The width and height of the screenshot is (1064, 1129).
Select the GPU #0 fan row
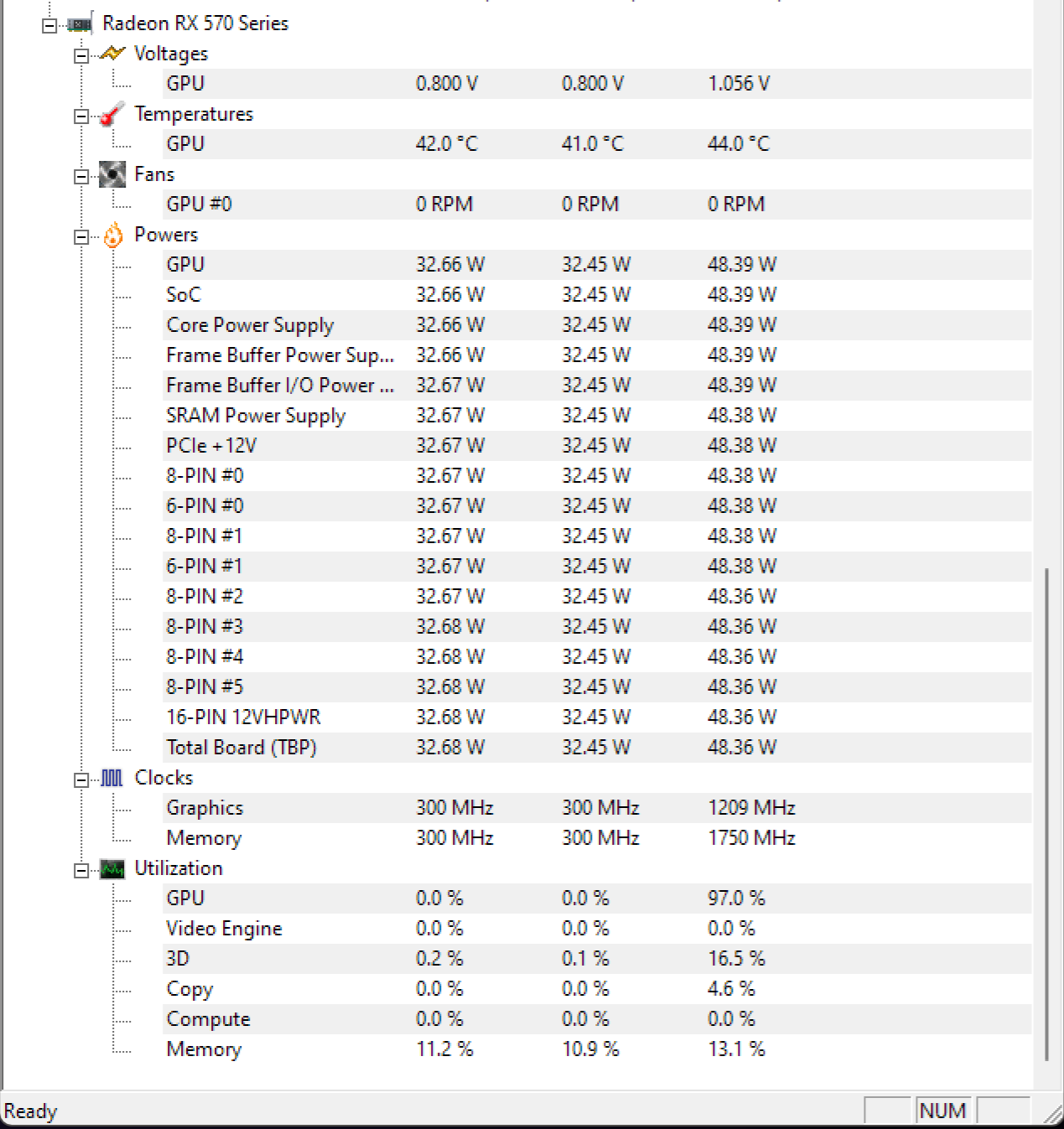[597, 205]
